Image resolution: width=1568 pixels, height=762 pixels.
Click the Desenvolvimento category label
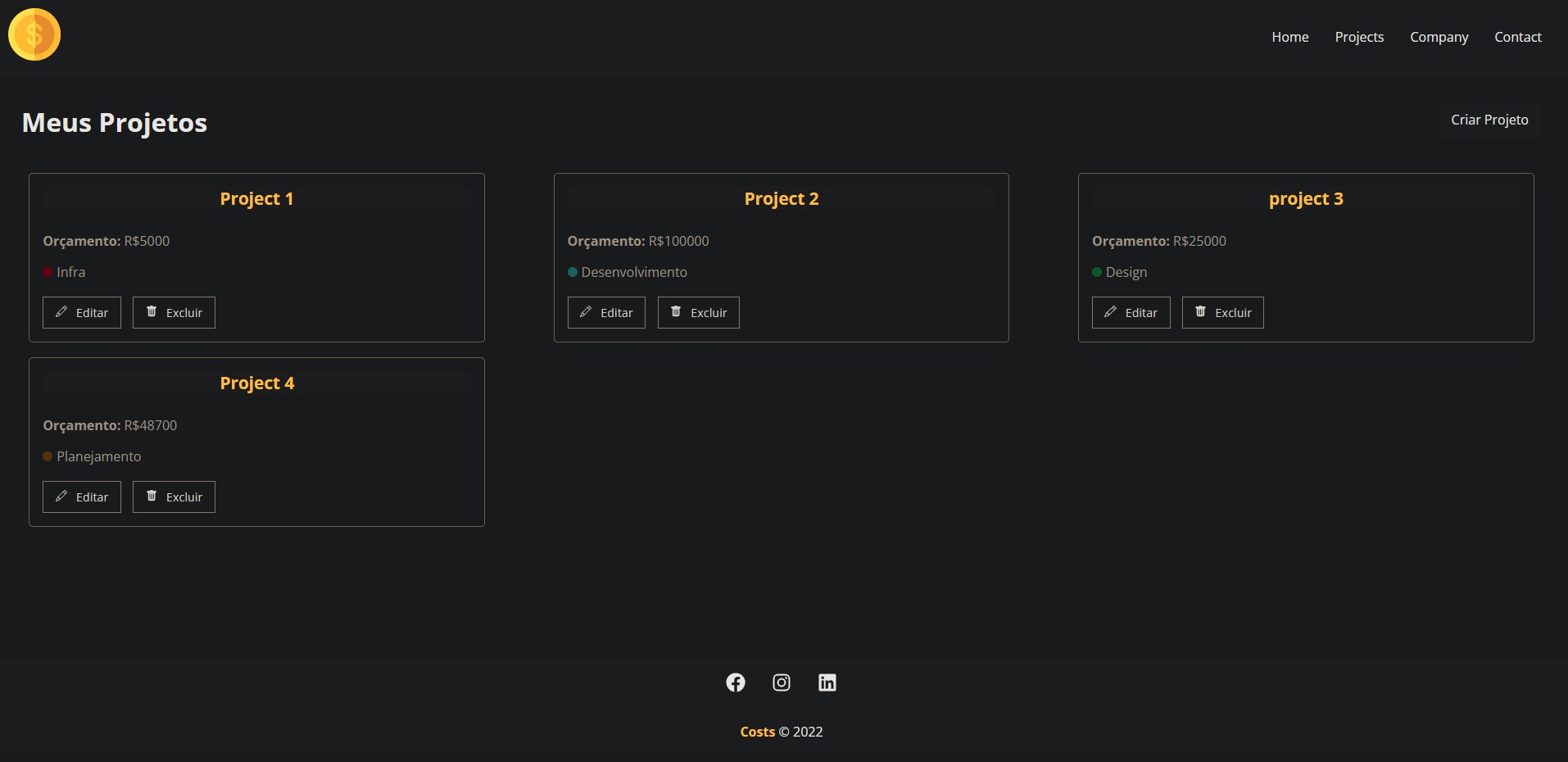click(x=634, y=272)
